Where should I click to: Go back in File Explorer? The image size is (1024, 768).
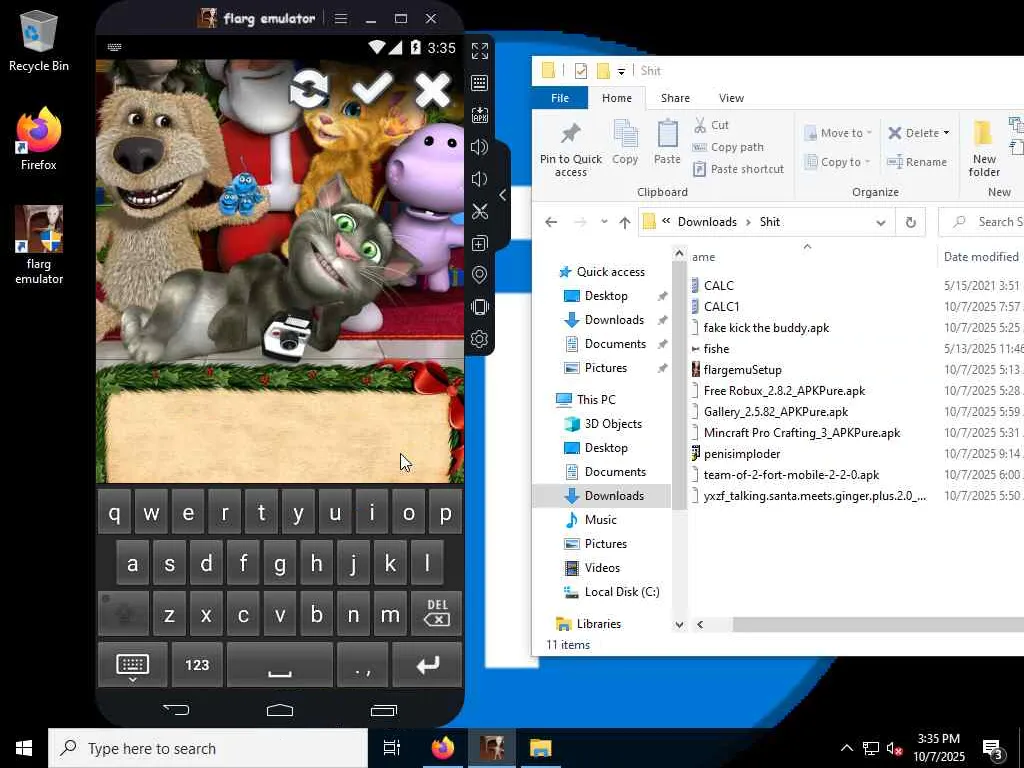551,222
